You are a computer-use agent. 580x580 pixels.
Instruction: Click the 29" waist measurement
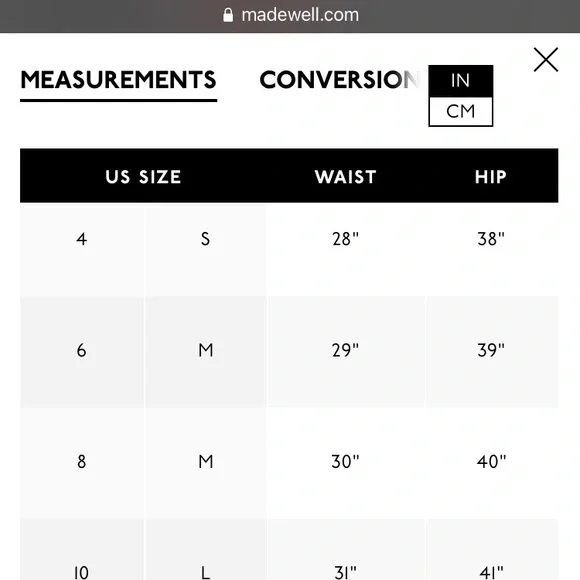(345, 350)
